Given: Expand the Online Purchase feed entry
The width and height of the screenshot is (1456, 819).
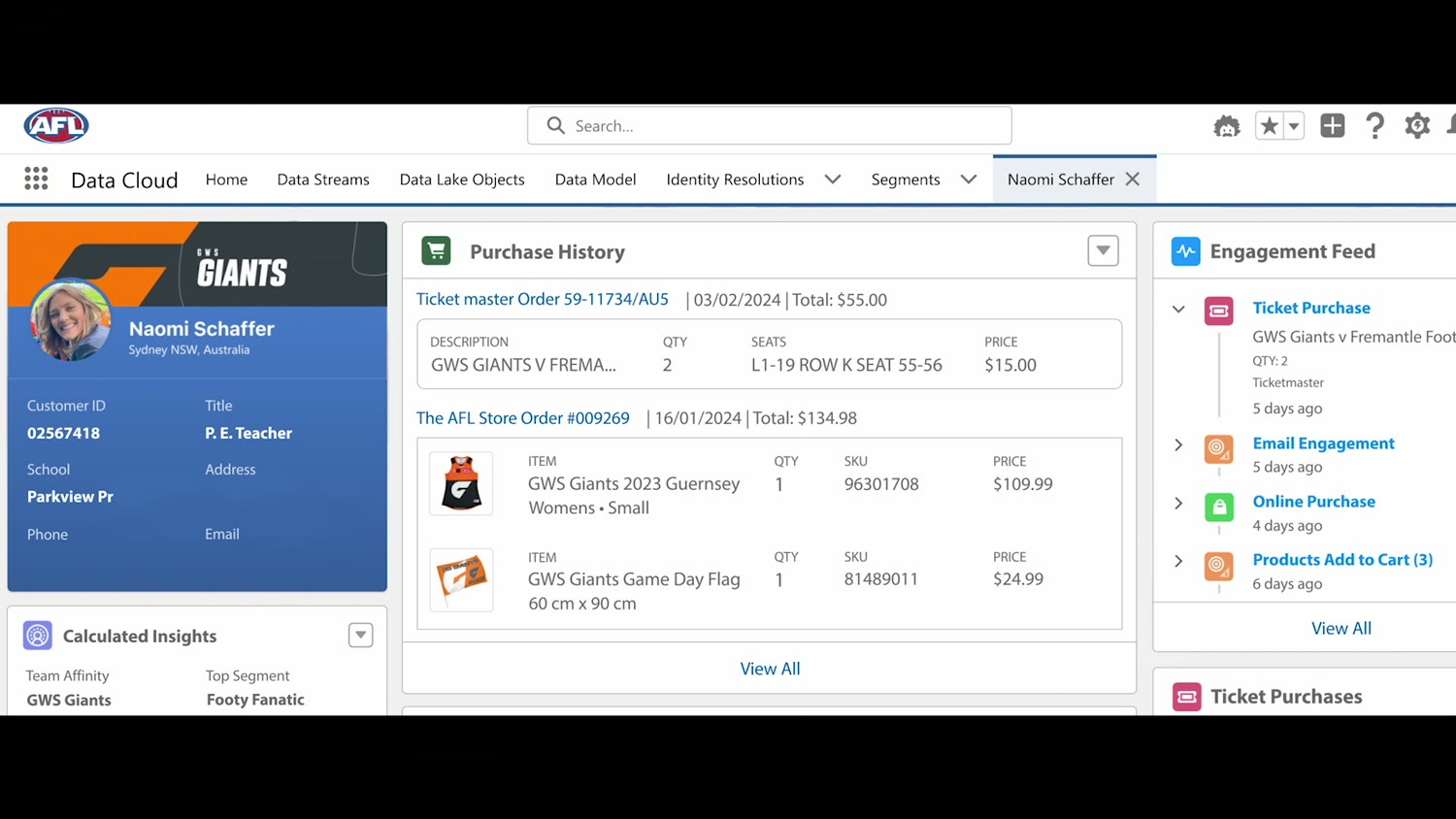Looking at the screenshot, I should tap(1178, 503).
